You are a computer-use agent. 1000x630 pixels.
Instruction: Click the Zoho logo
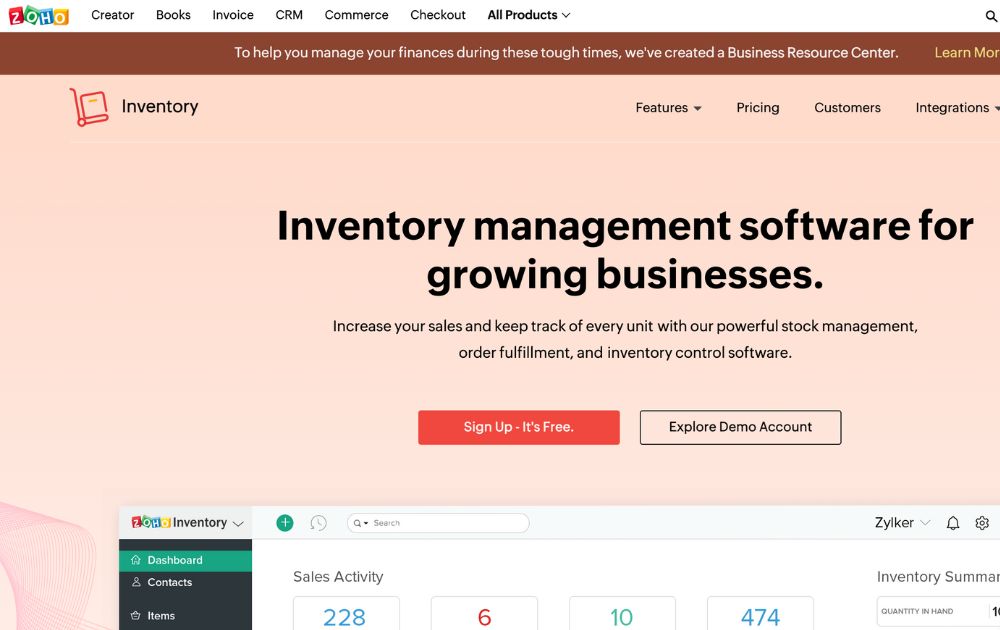[38, 15]
